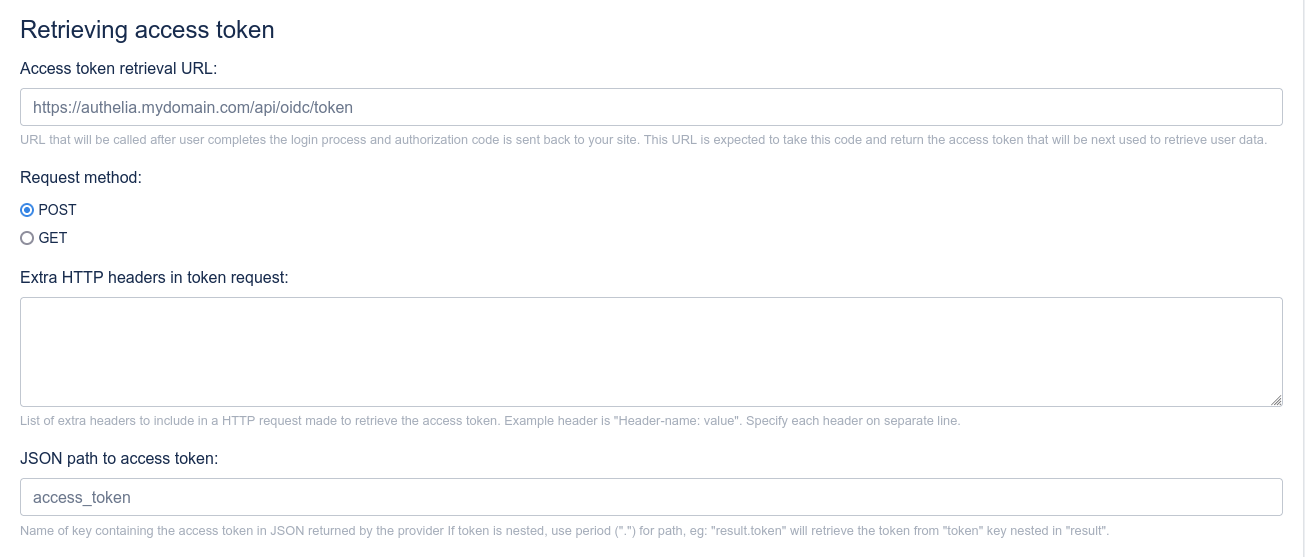This screenshot has height=557, width=1305.
Task: Select the POST request method radio button
Action: [27, 210]
